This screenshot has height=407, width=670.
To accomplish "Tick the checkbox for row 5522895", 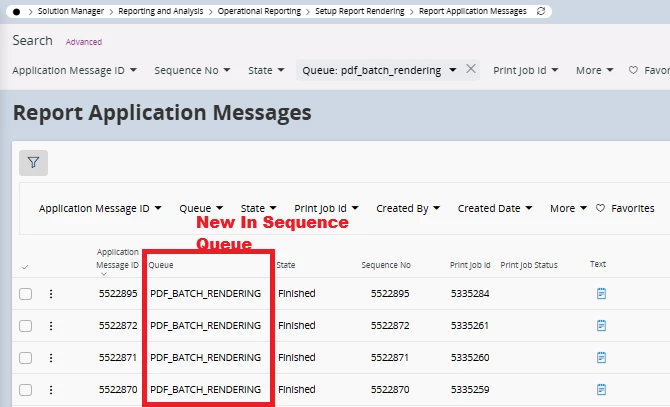I will pos(26,294).
